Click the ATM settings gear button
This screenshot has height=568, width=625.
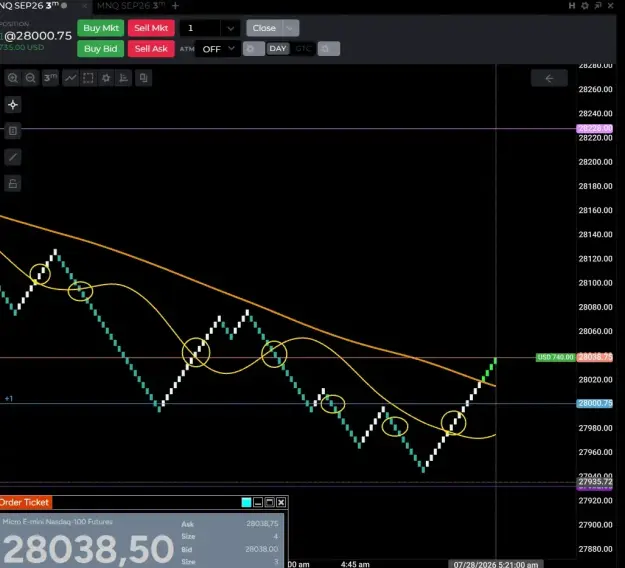254,49
